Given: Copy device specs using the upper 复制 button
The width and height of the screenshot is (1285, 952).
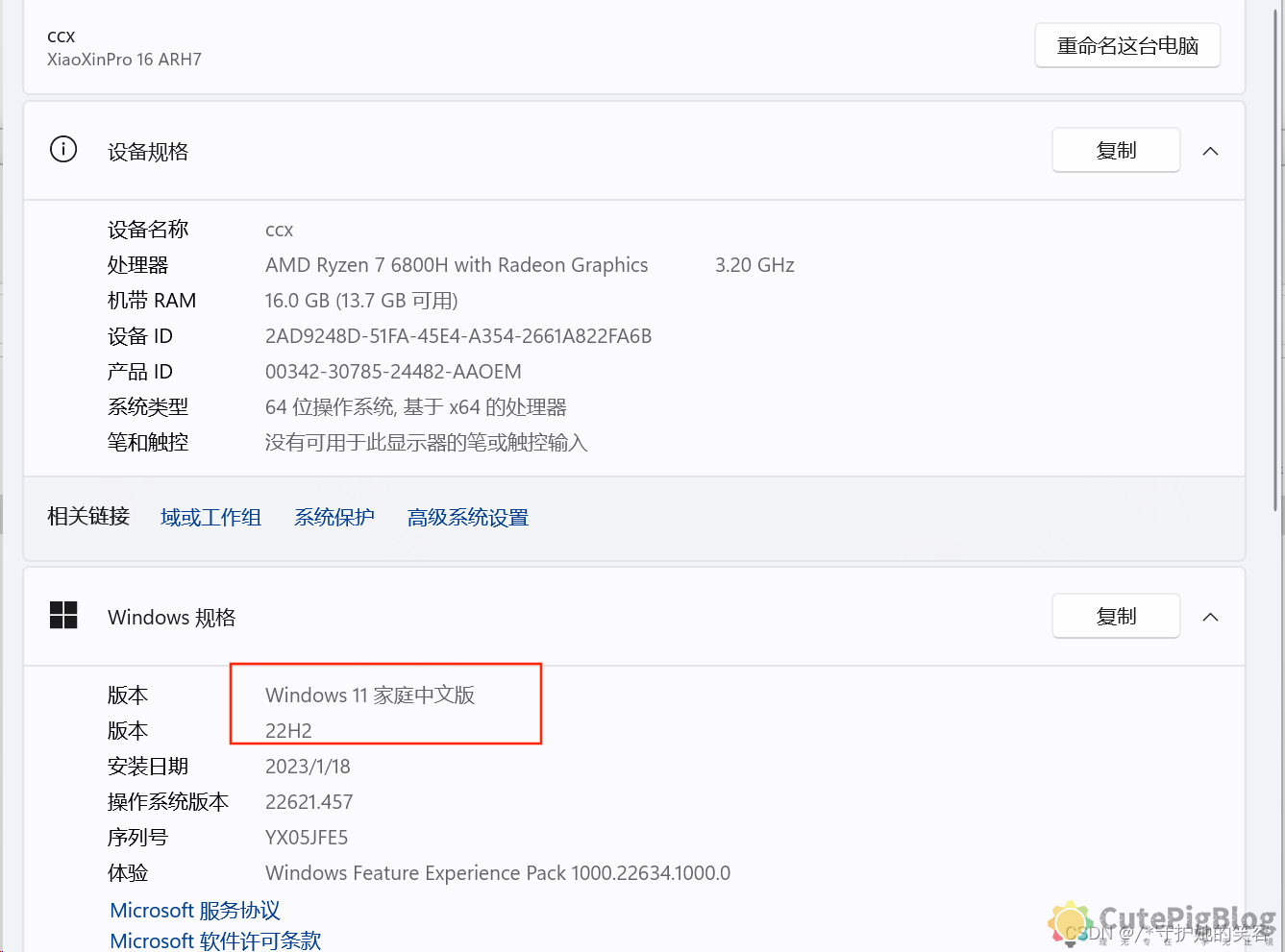Looking at the screenshot, I should 1115,150.
